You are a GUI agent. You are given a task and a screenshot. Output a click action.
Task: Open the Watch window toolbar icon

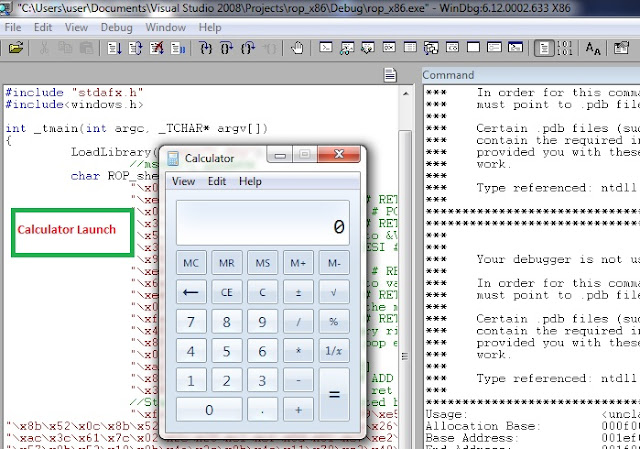click(347, 48)
